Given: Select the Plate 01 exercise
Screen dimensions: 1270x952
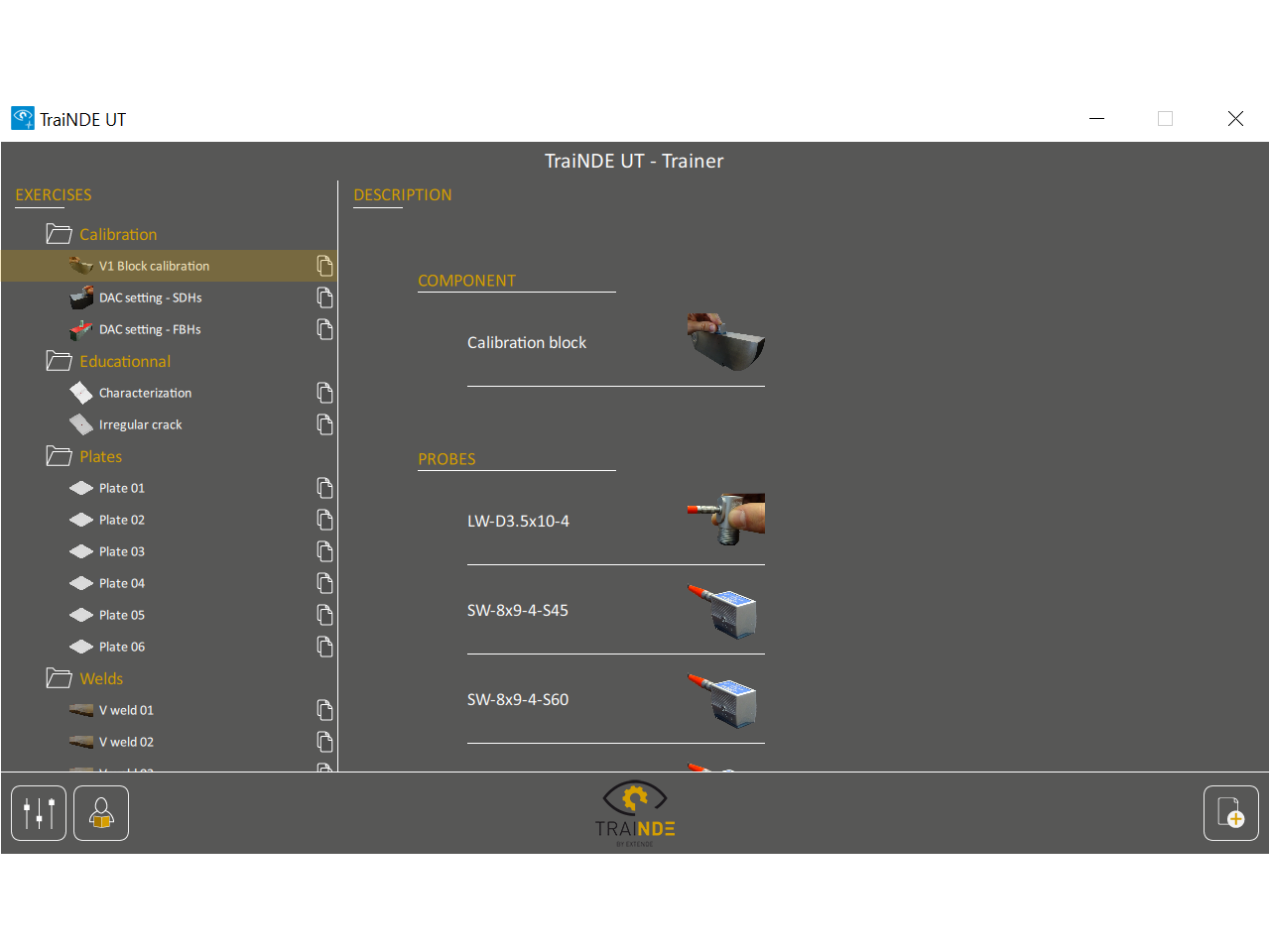Looking at the screenshot, I should (169, 488).
